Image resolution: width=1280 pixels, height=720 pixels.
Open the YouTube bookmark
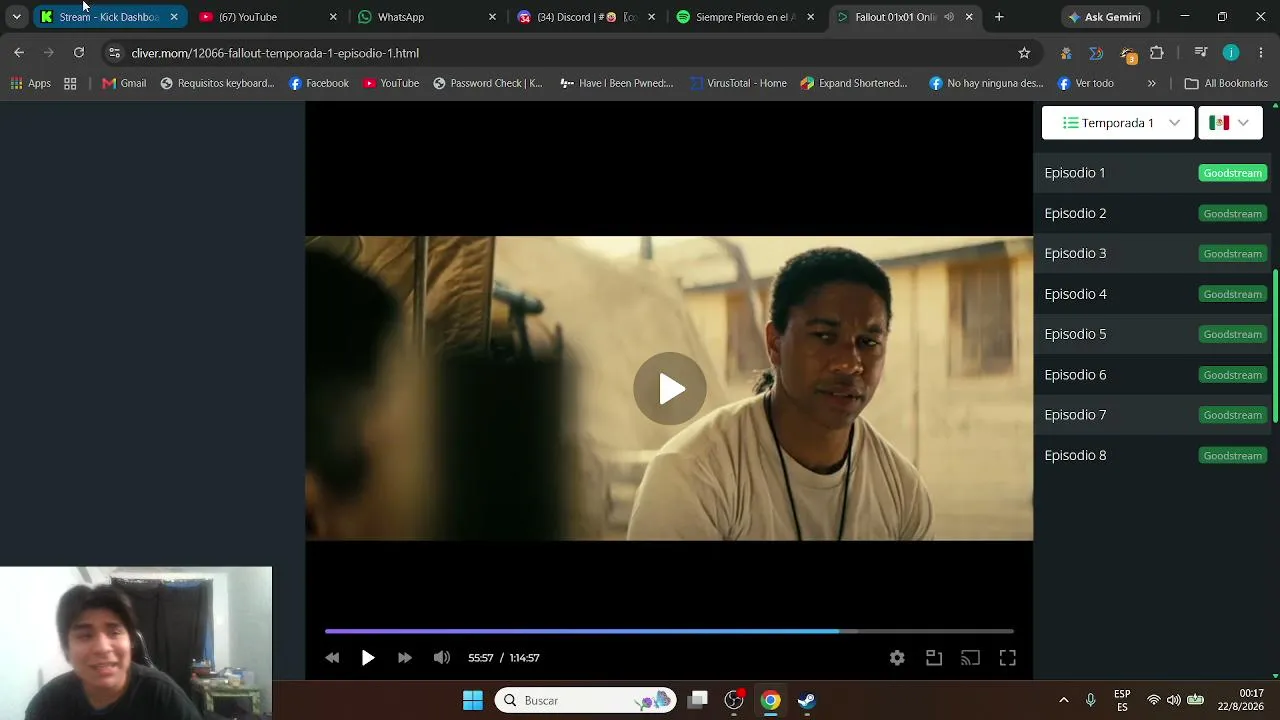point(391,83)
